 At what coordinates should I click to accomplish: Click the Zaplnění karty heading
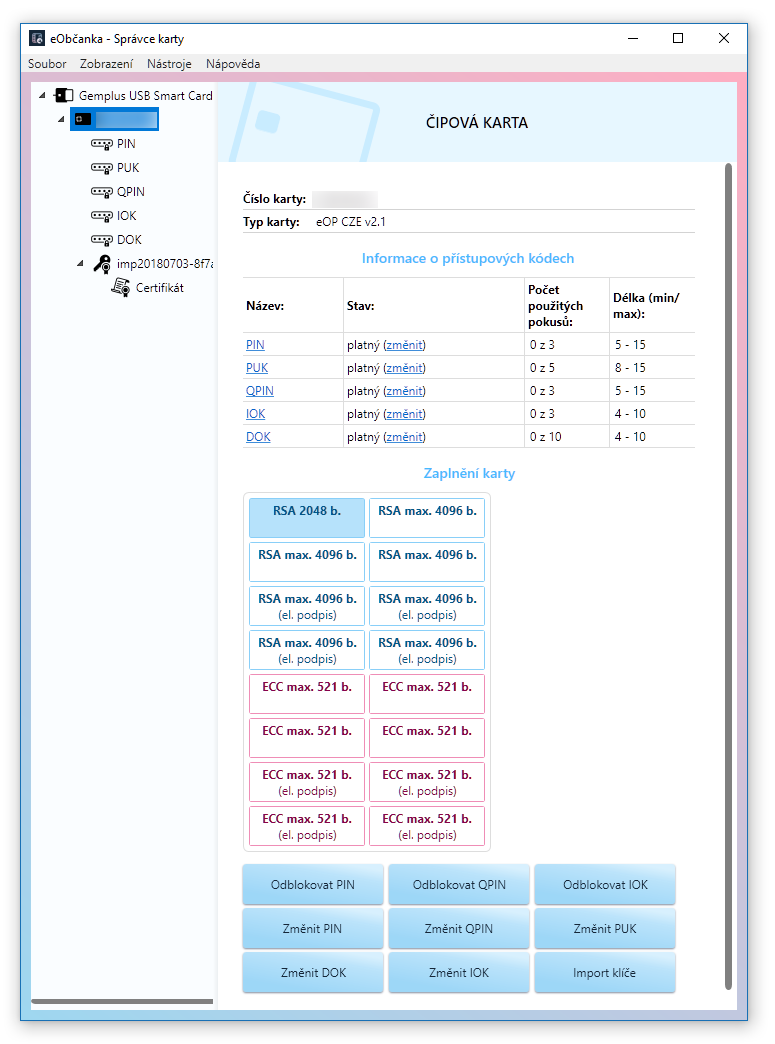coord(469,473)
